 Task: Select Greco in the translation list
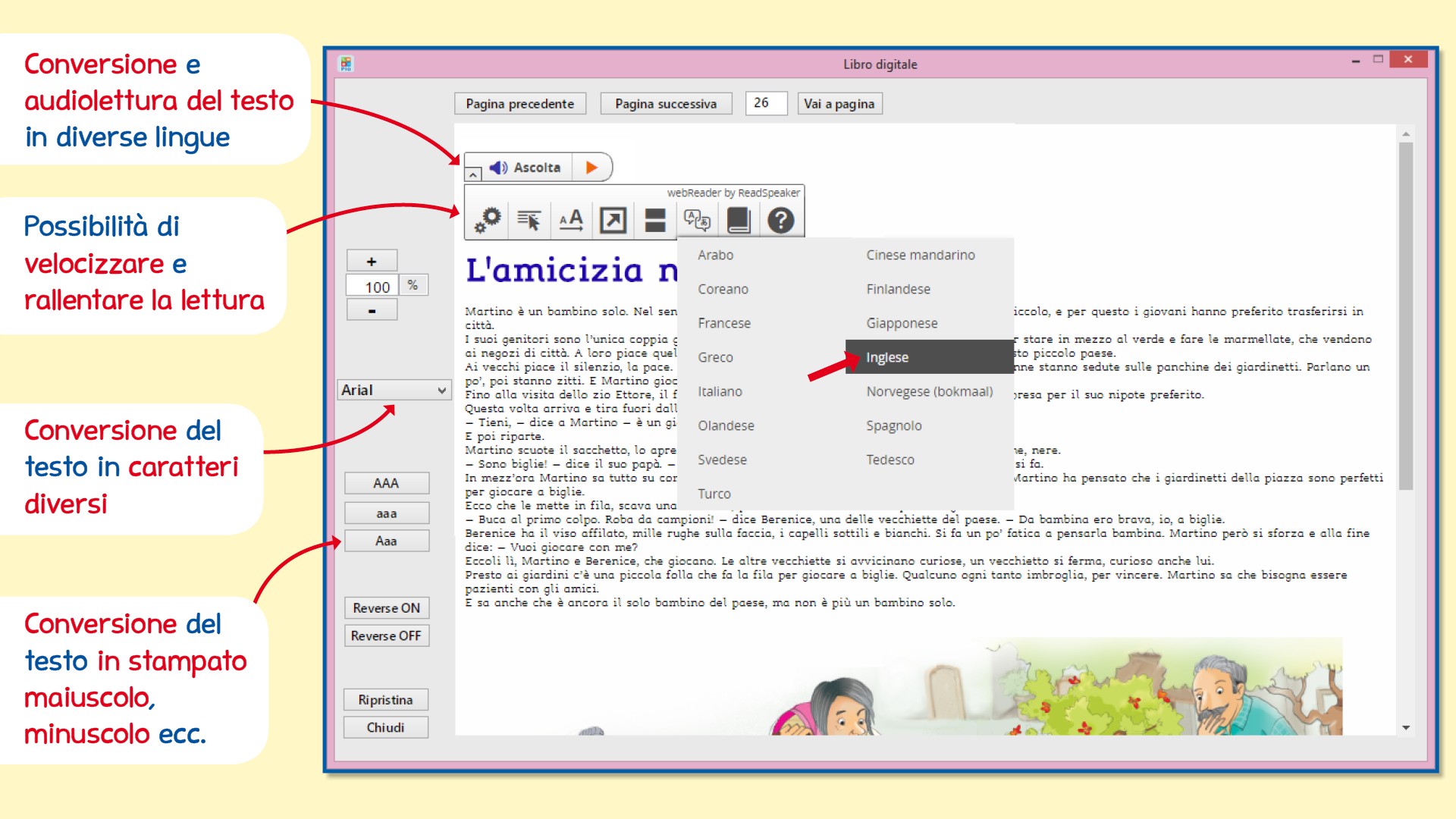pos(715,357)
